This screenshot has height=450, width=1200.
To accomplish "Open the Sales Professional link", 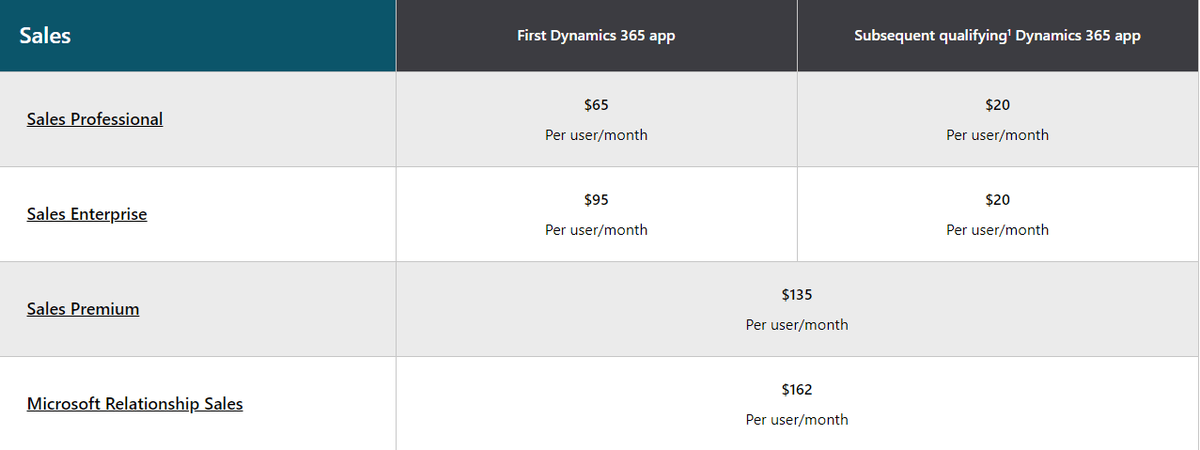I will tap(95, 119).
